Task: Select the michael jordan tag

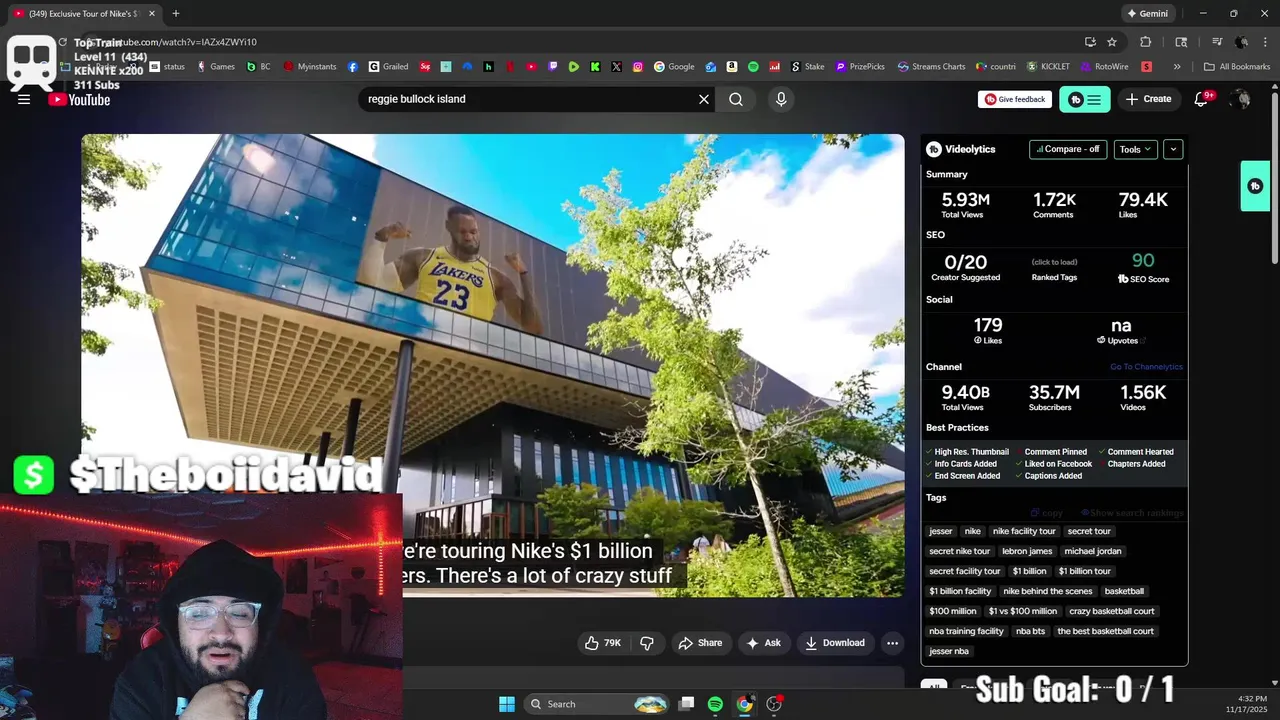Action: pyautogui.click(x=1093, y=551)
